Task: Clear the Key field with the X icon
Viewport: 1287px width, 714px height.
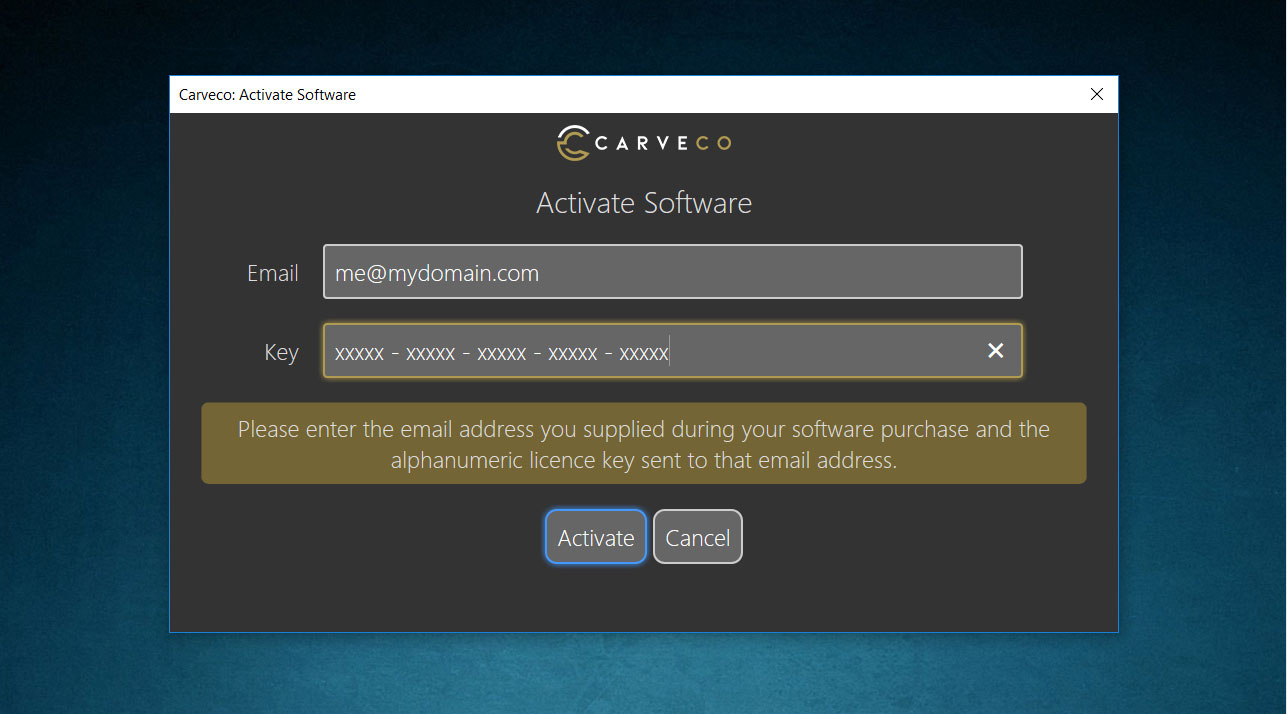Action: [x=995, y=350]
